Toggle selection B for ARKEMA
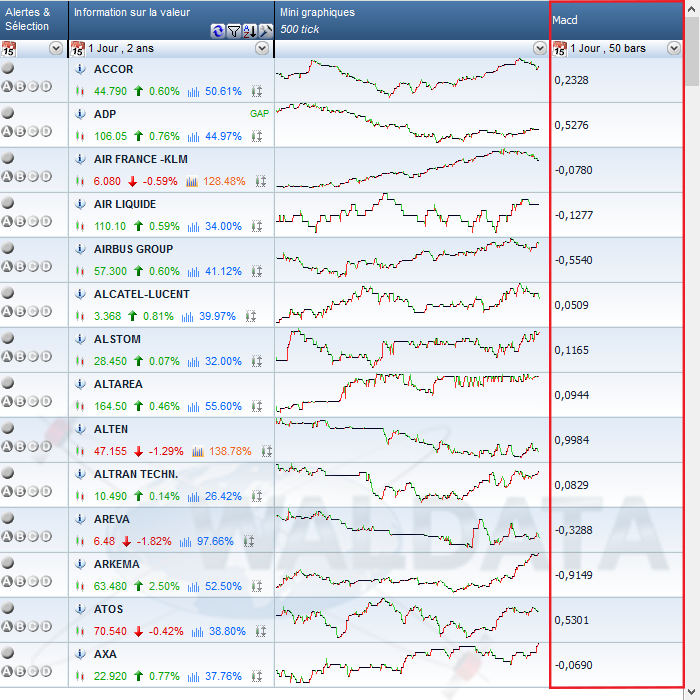The height and width of the screenshot is (700, 700). 20,581
